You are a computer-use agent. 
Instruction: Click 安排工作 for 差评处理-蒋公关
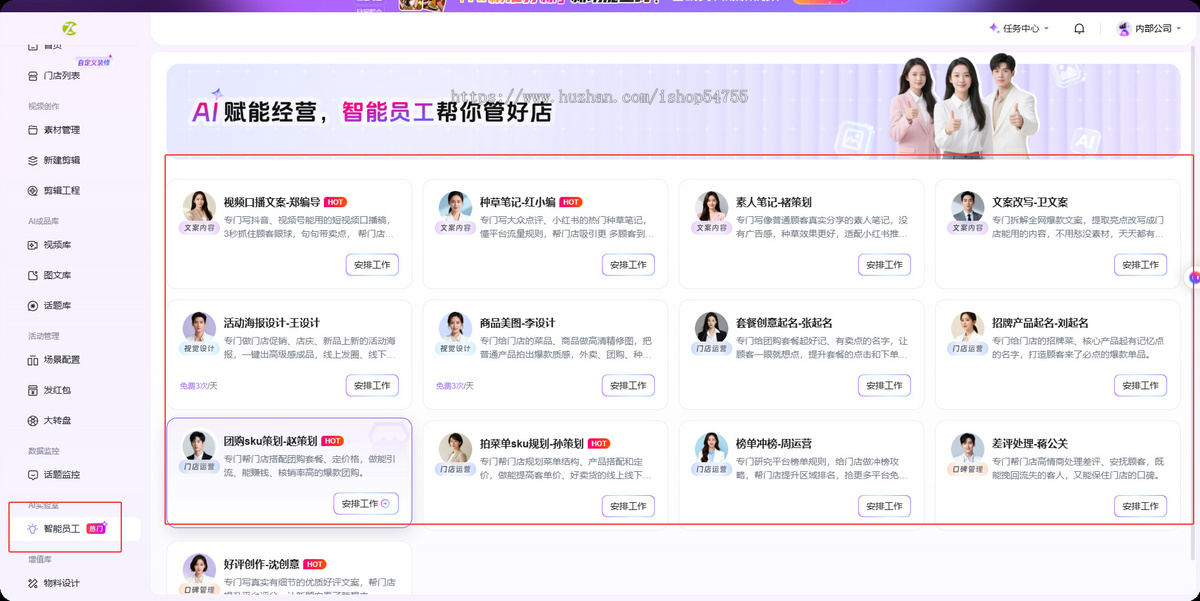1141,505
